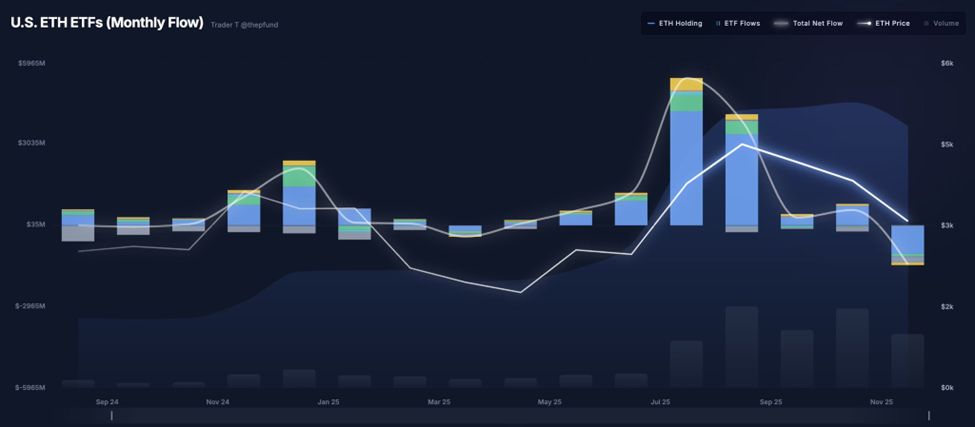The width and height of the screenshot is (975, 427).
Task: Click the left handle of the range slider
Action: tap(112, 415)
